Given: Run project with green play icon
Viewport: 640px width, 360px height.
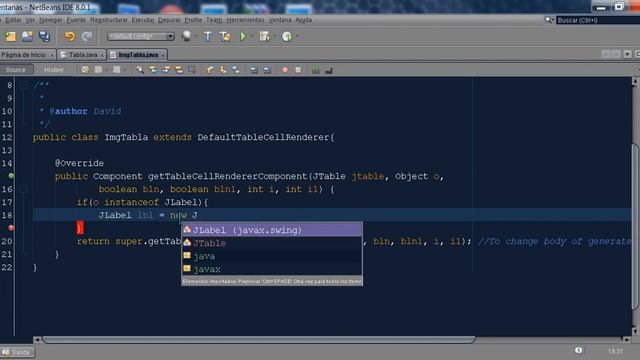Looking at the screenshot, I should (243, 37).
